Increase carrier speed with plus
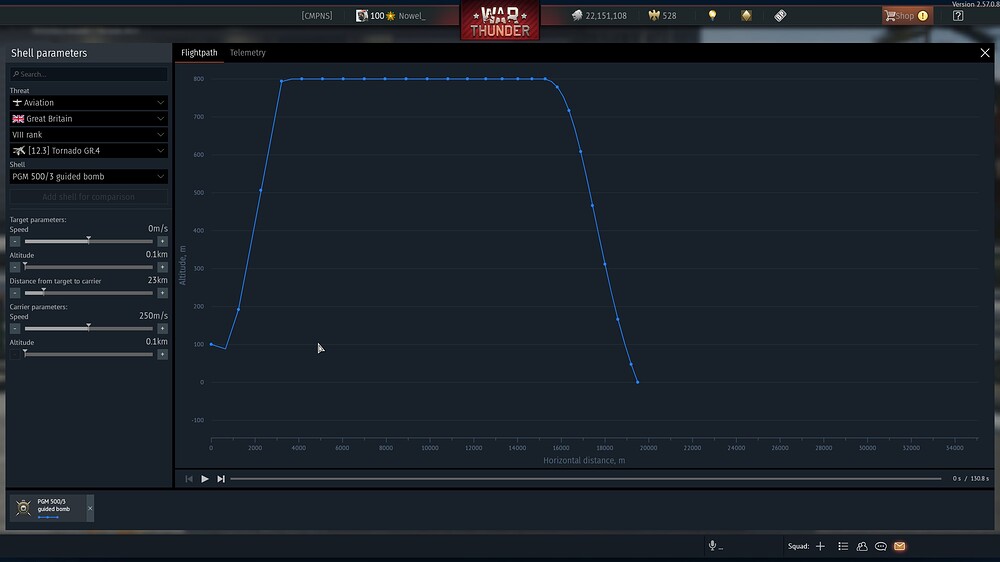 (163, 329)
